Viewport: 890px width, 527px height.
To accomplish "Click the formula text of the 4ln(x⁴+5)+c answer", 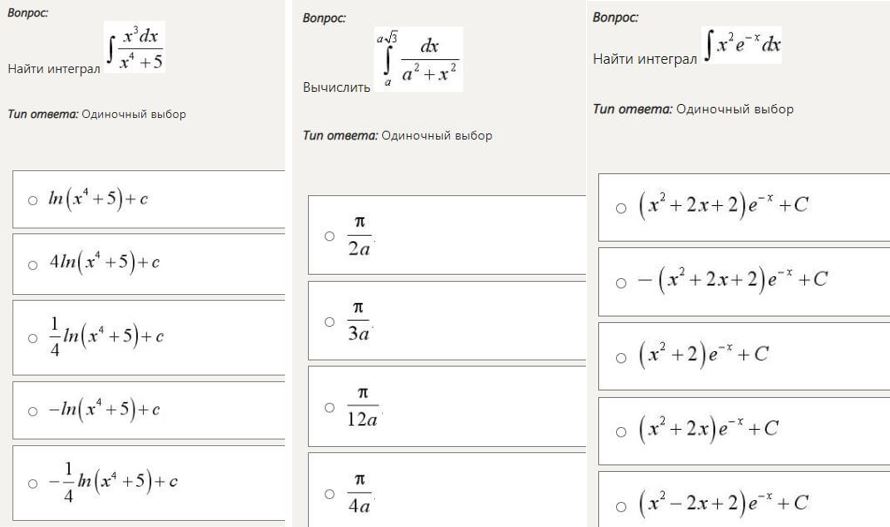I will (x=106, y=262).
